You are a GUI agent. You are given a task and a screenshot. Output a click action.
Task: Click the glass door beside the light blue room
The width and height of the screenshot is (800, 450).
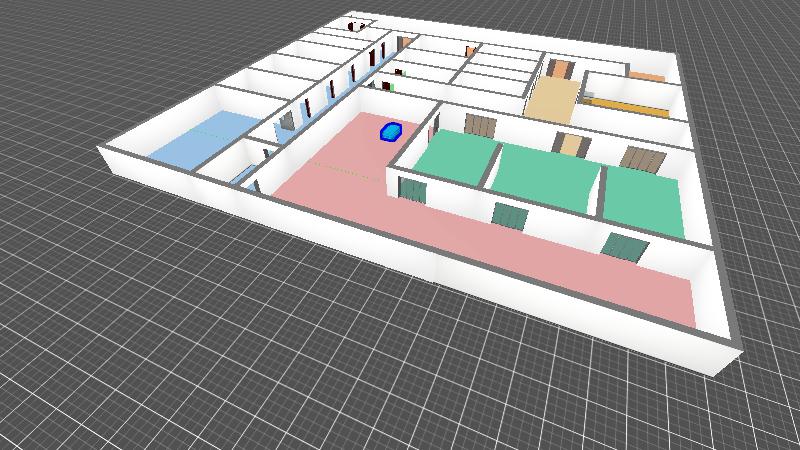(286, 123)
